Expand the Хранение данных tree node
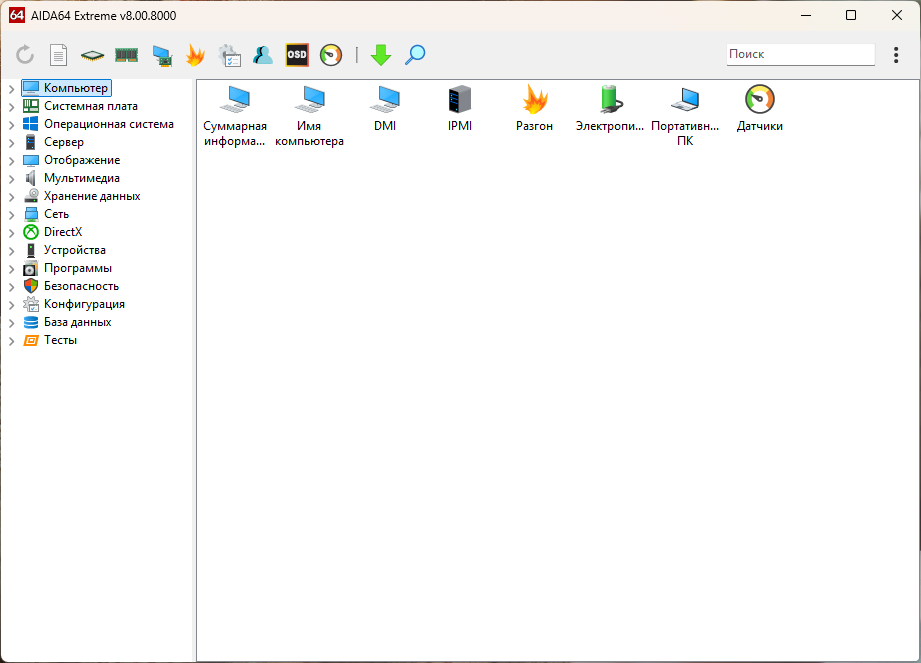This screenshot has height=663, width=921. [11, 197]
